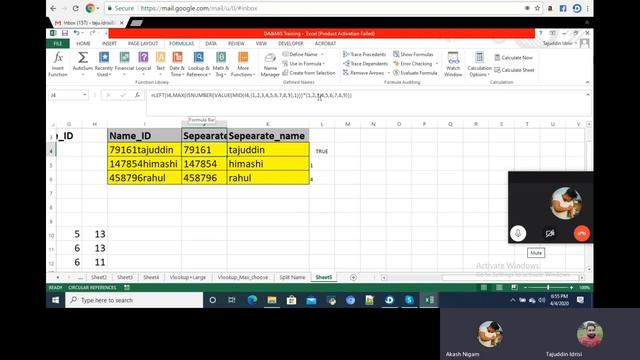Image resolution: width=640 pixels, height=360 pixels.
Task: Expand the Remove Arrows dropdown arrow
Action: point(389,73)
